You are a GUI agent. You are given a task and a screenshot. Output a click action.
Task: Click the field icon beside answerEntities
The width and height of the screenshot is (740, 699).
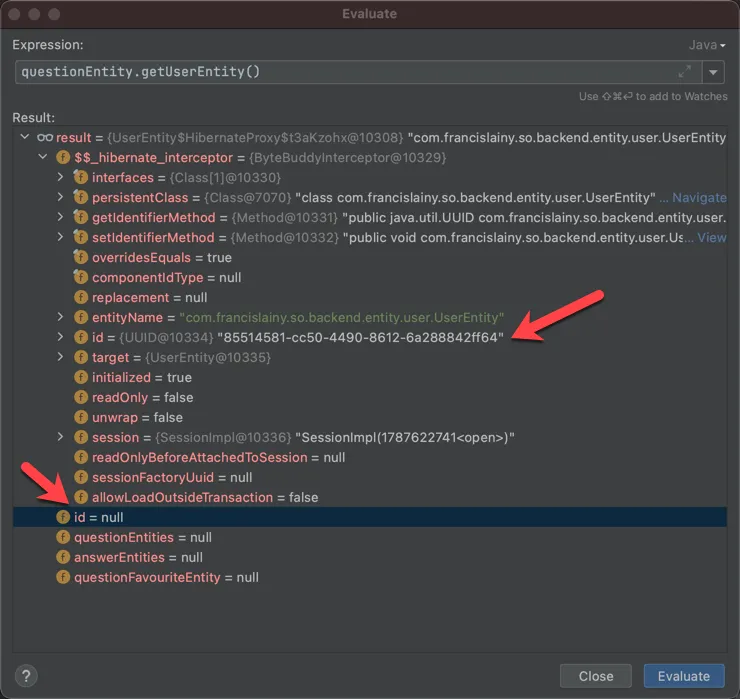click(x=63, y=557)
